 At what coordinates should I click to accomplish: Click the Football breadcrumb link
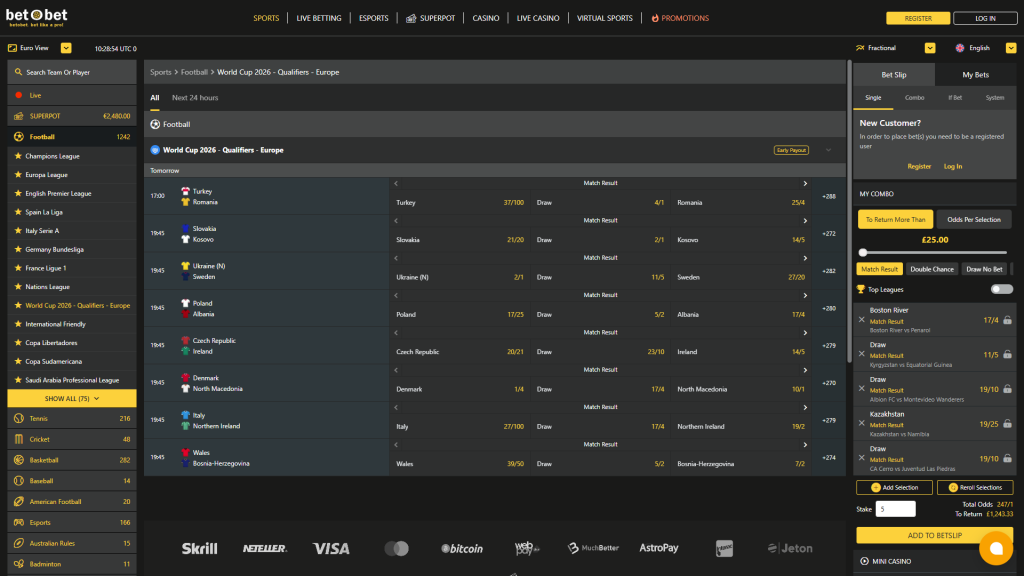pos(194,72)
